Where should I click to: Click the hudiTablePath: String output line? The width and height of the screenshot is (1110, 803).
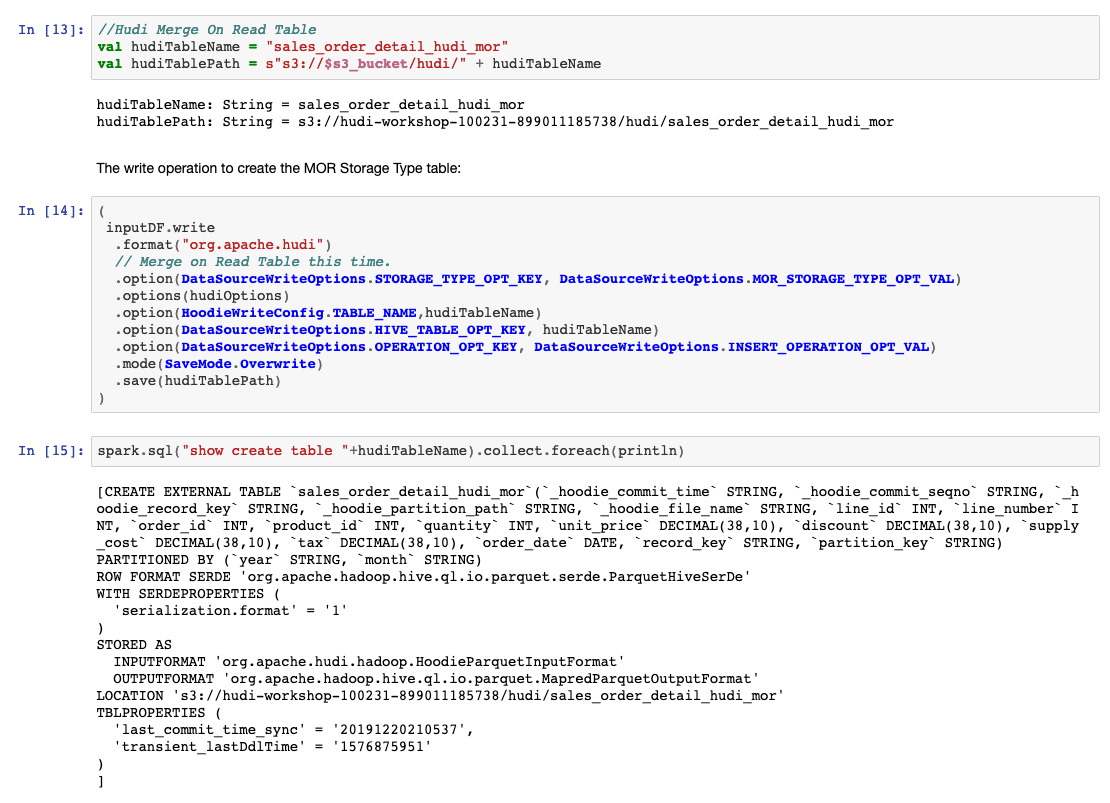[494, 122]
